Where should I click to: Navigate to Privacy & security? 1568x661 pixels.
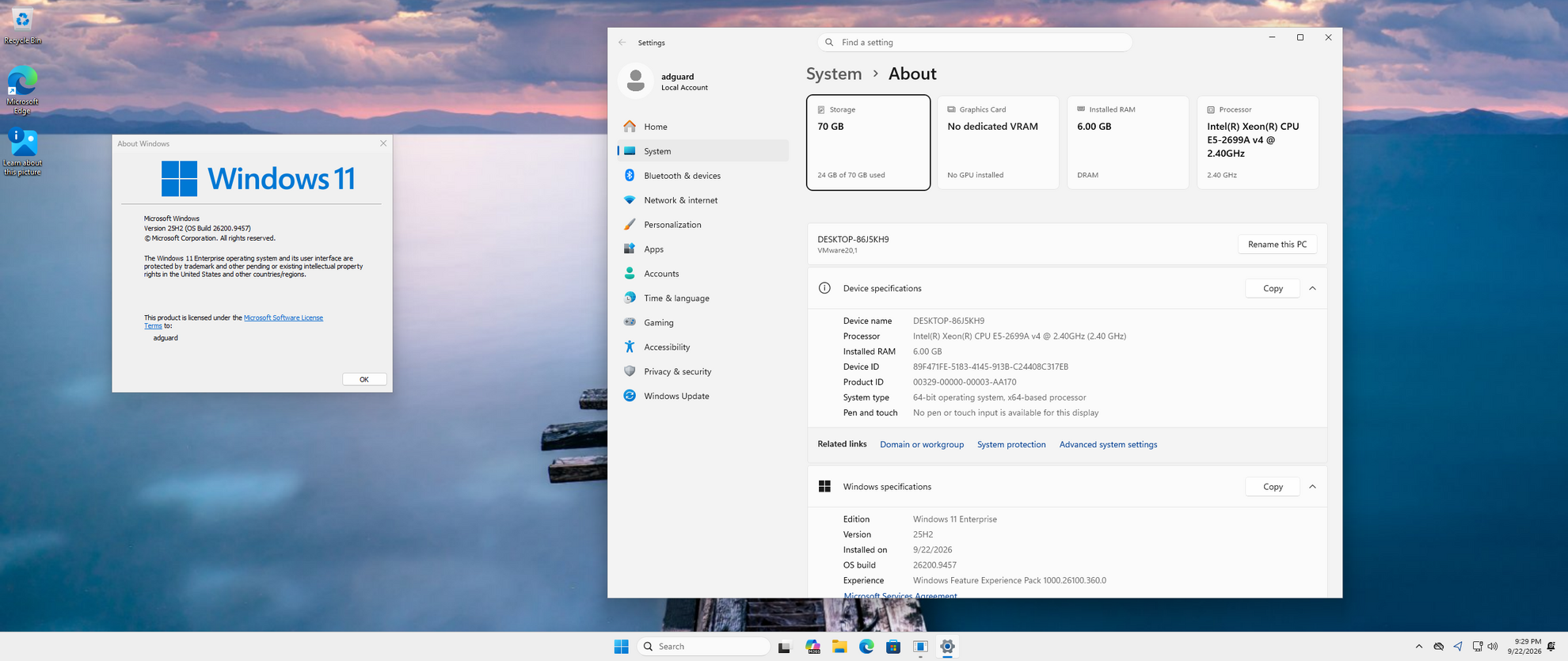tap(702, 372)
